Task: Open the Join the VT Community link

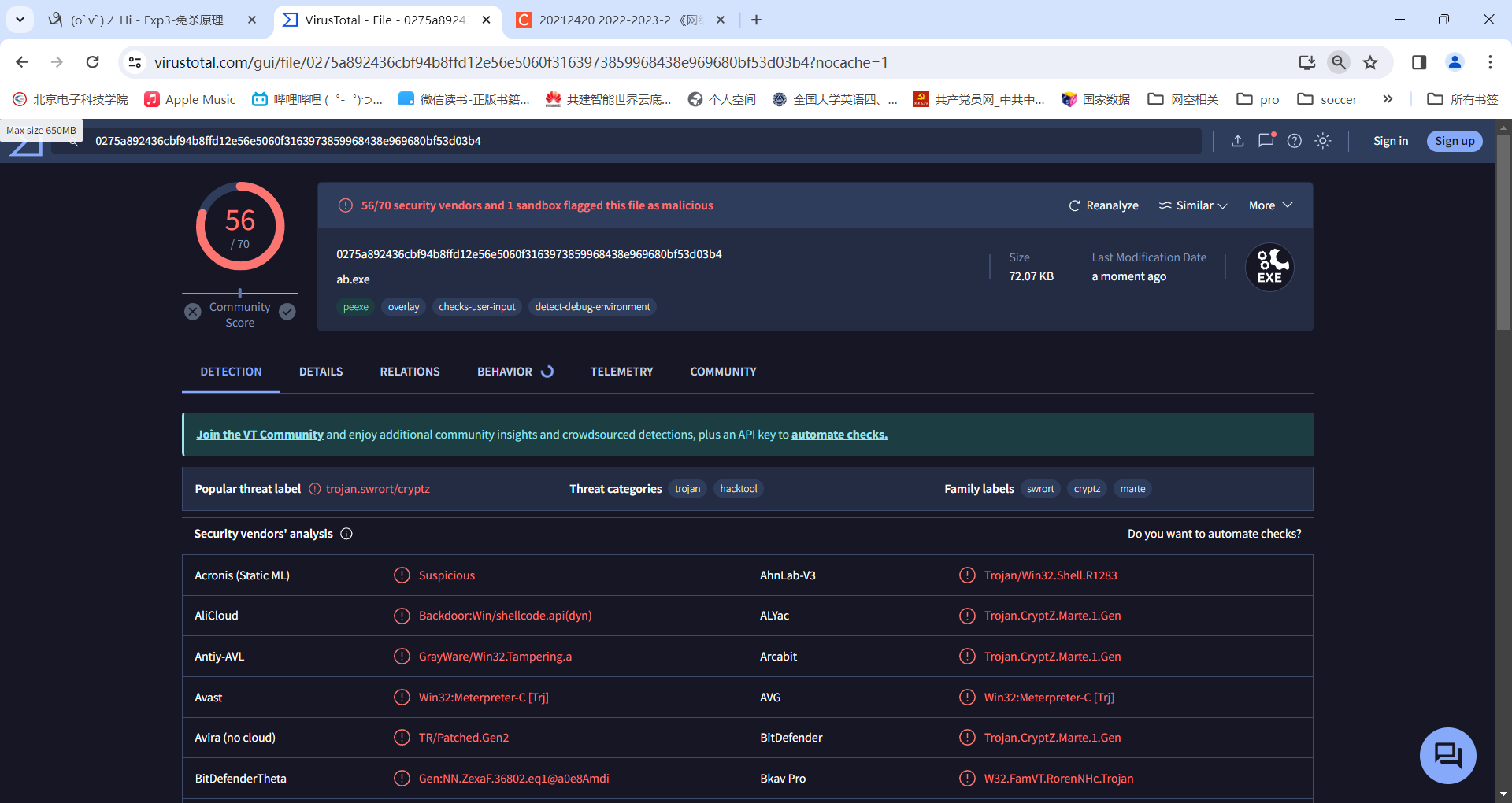Action: 260,435
